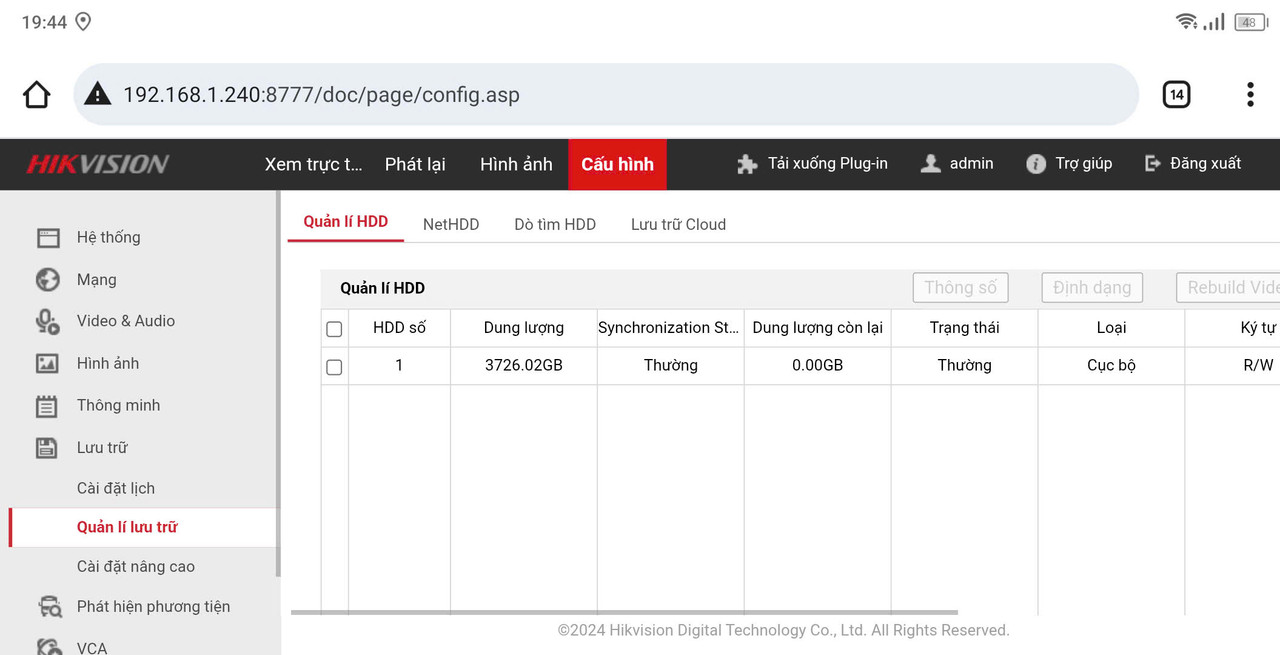Click the Dung lượng column header

pyautogui.click(x=523, y=328)
